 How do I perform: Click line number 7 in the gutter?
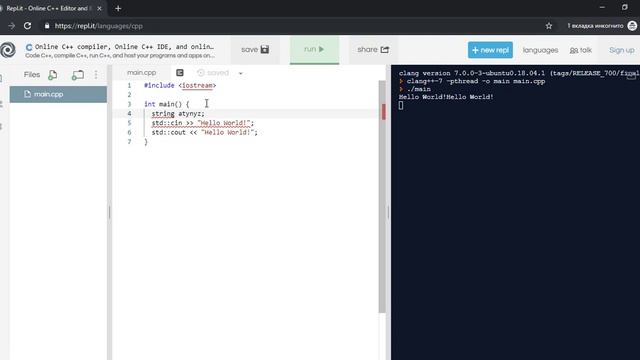[129, 142]
